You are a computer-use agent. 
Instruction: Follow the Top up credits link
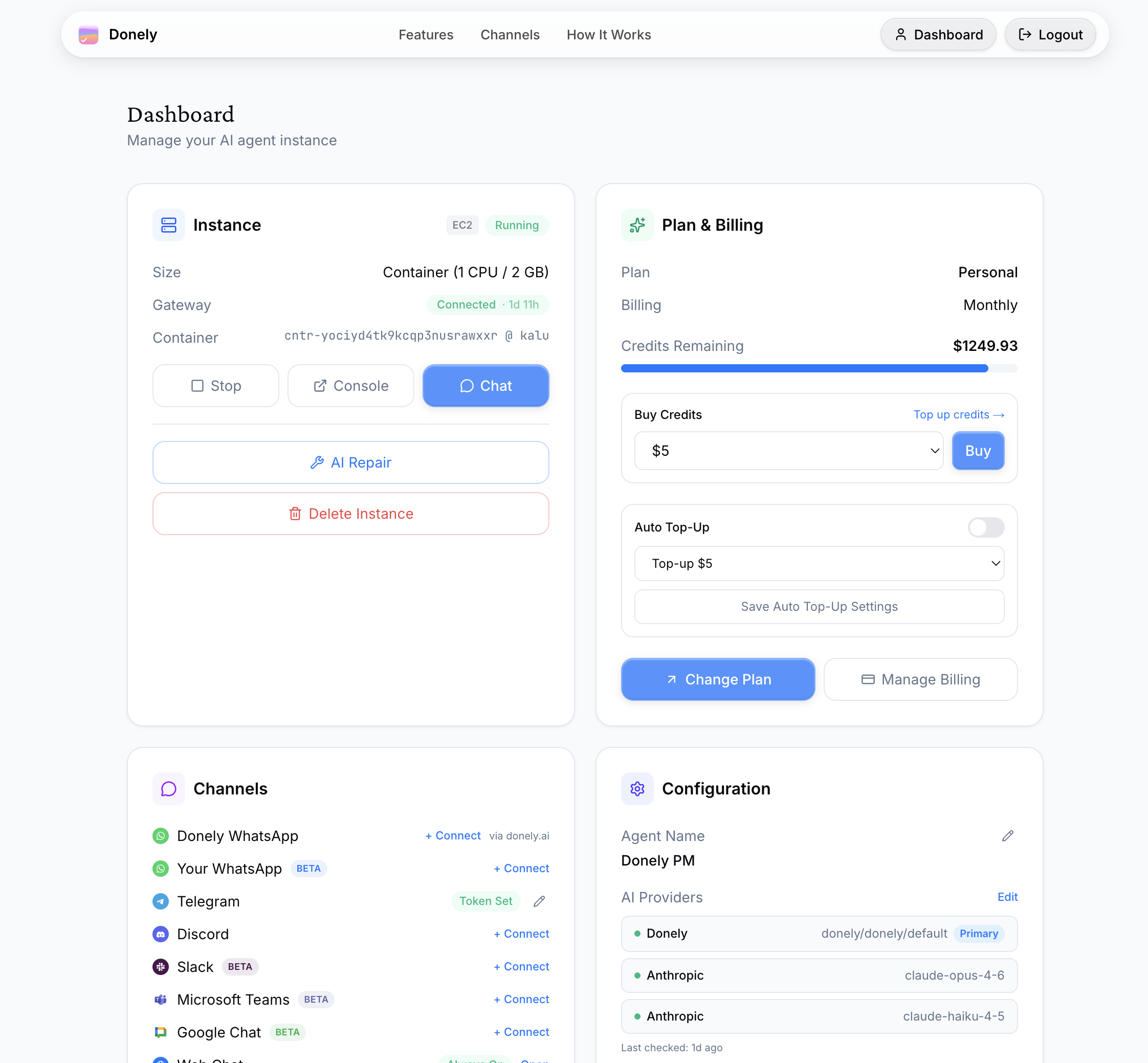click(x=958, y=415)
